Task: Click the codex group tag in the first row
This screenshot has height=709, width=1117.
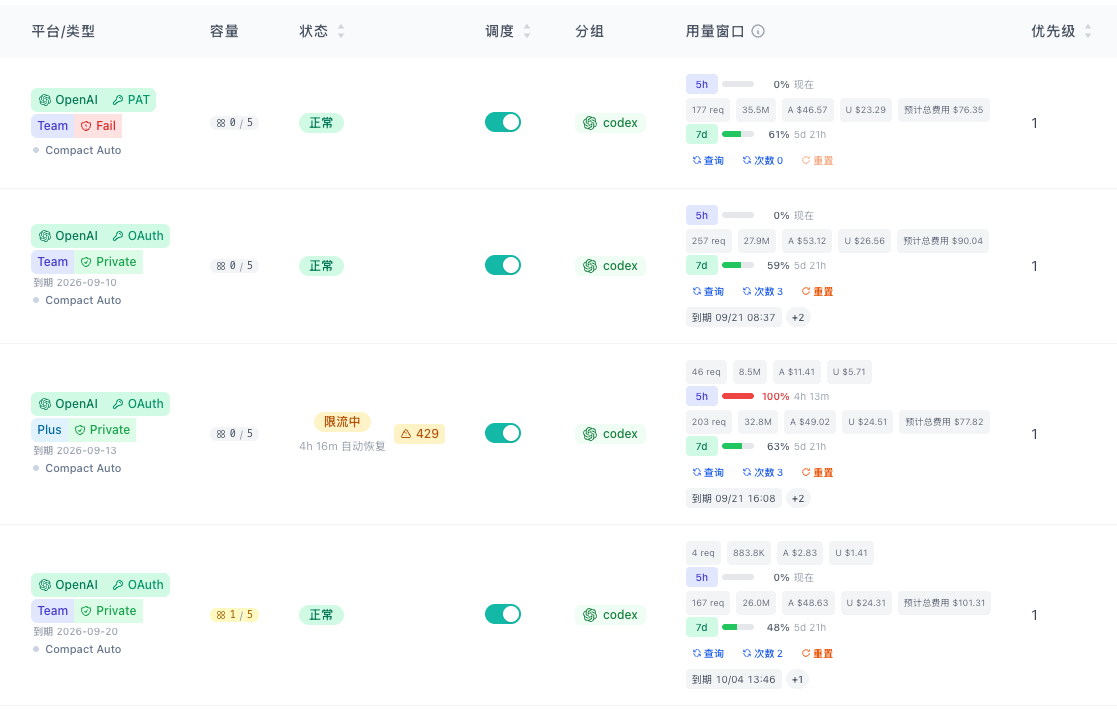Action: click(611, 123)
